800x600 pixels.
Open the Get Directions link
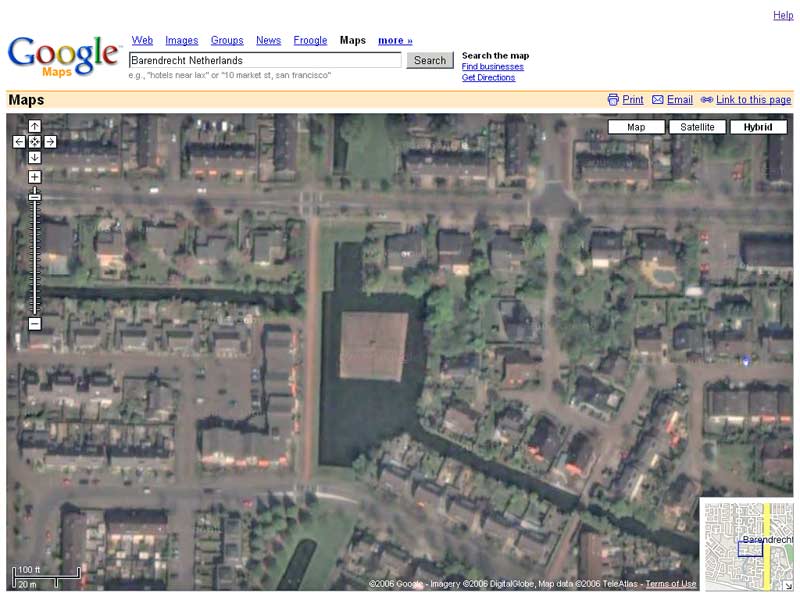click(x=488, y=78)
